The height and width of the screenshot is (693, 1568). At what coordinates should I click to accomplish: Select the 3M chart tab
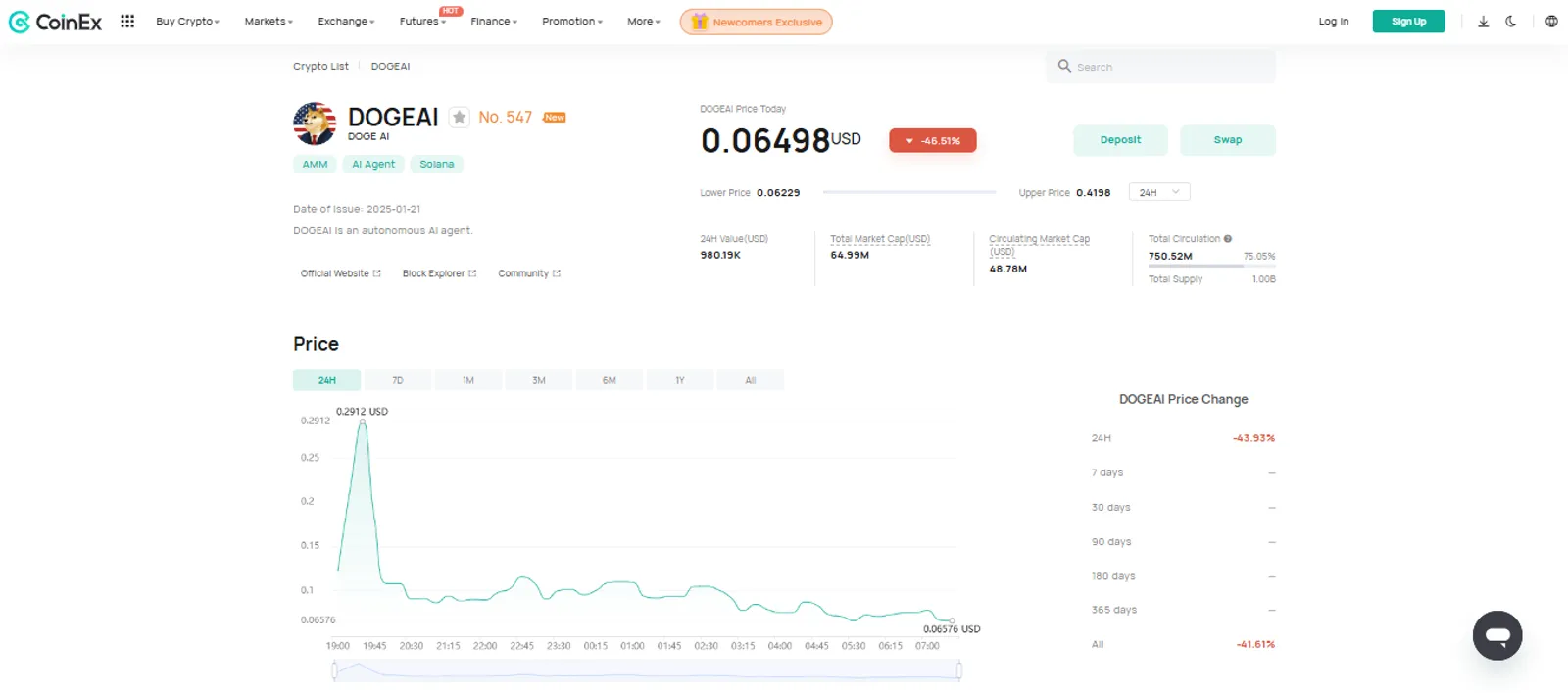tap(538, 380)
